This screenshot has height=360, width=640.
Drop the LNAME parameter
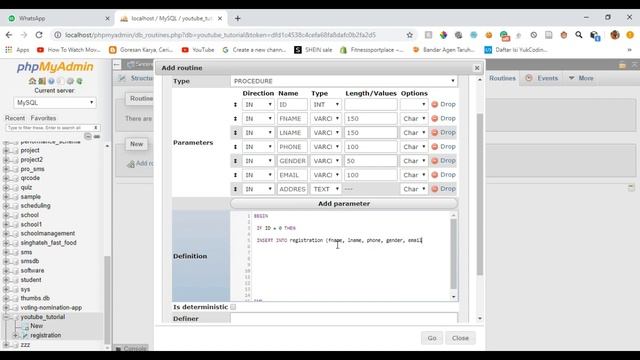click(443, 132)
